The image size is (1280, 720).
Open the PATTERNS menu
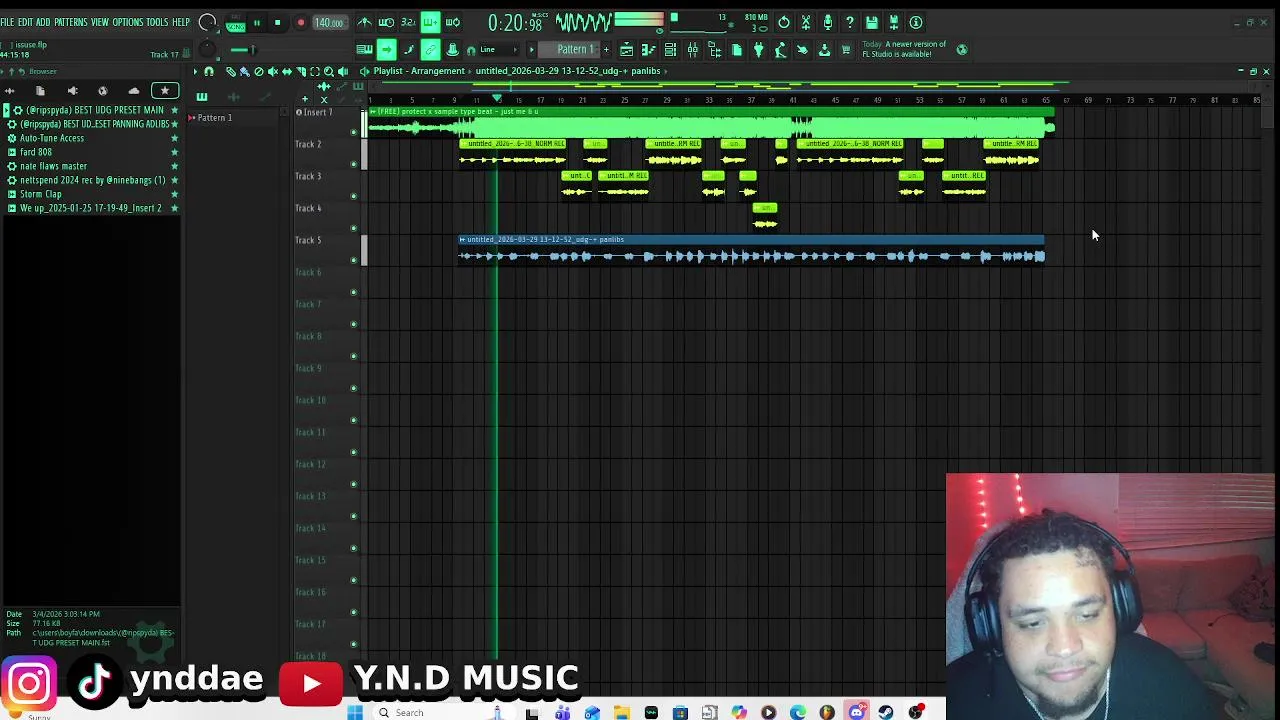tap(70, 22)
